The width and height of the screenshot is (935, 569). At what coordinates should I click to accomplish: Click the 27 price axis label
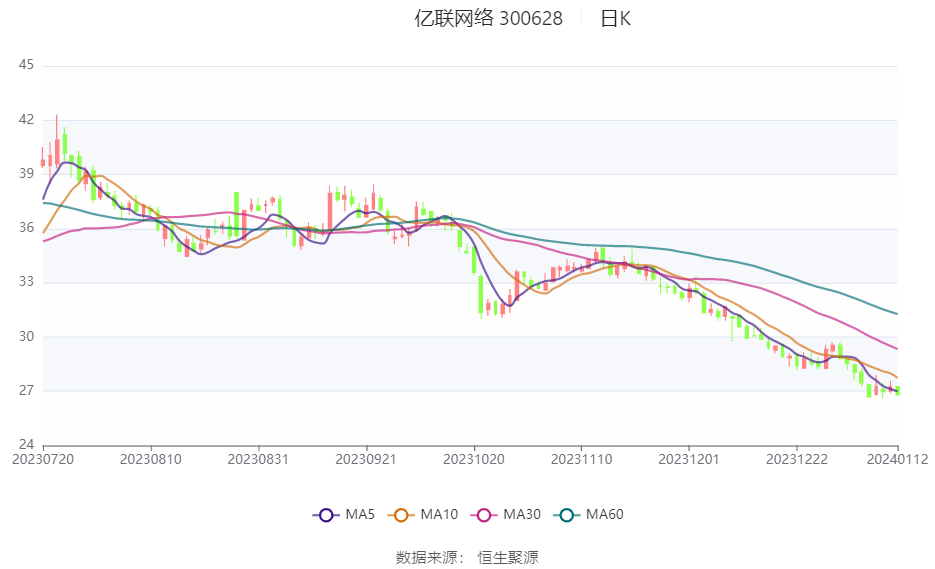26,390
